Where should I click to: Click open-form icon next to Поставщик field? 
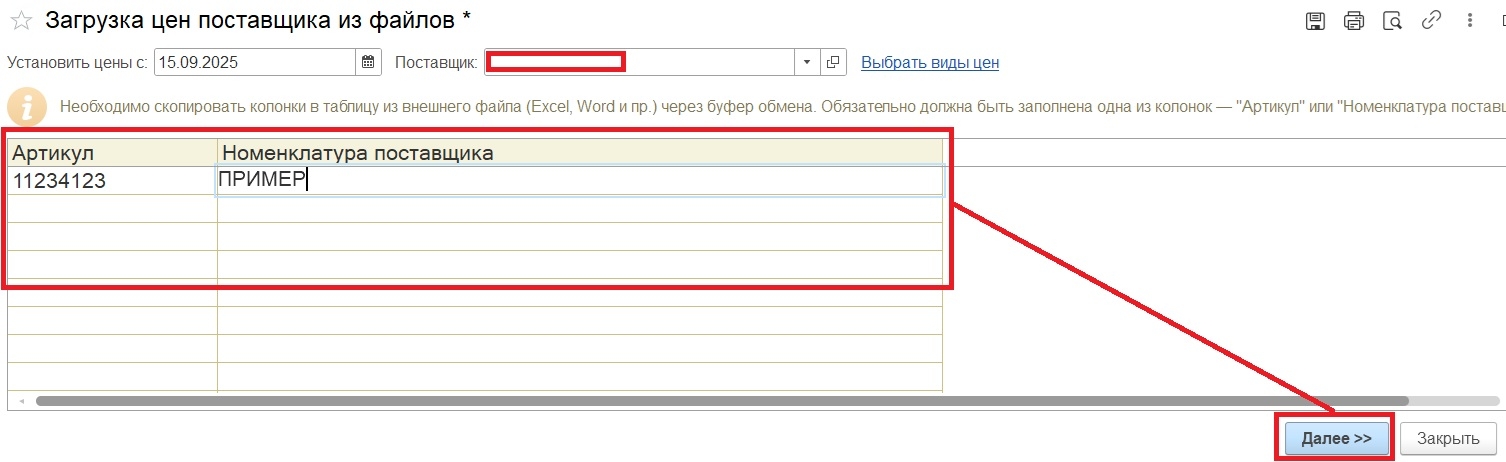832,62
